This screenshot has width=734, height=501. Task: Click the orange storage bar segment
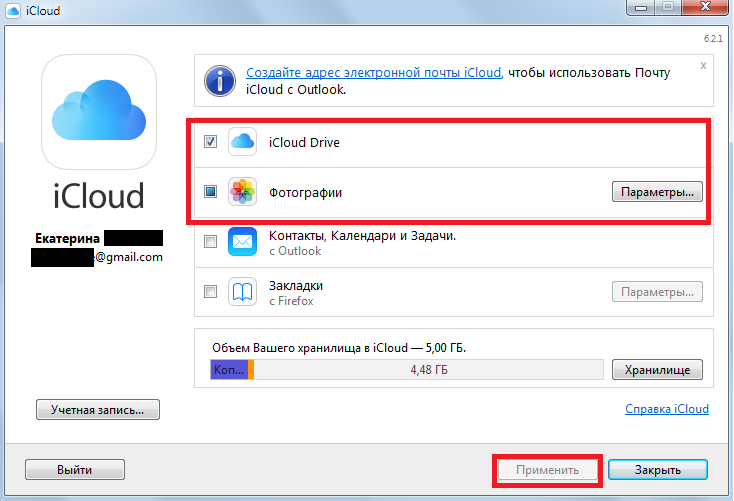(251, 370)
